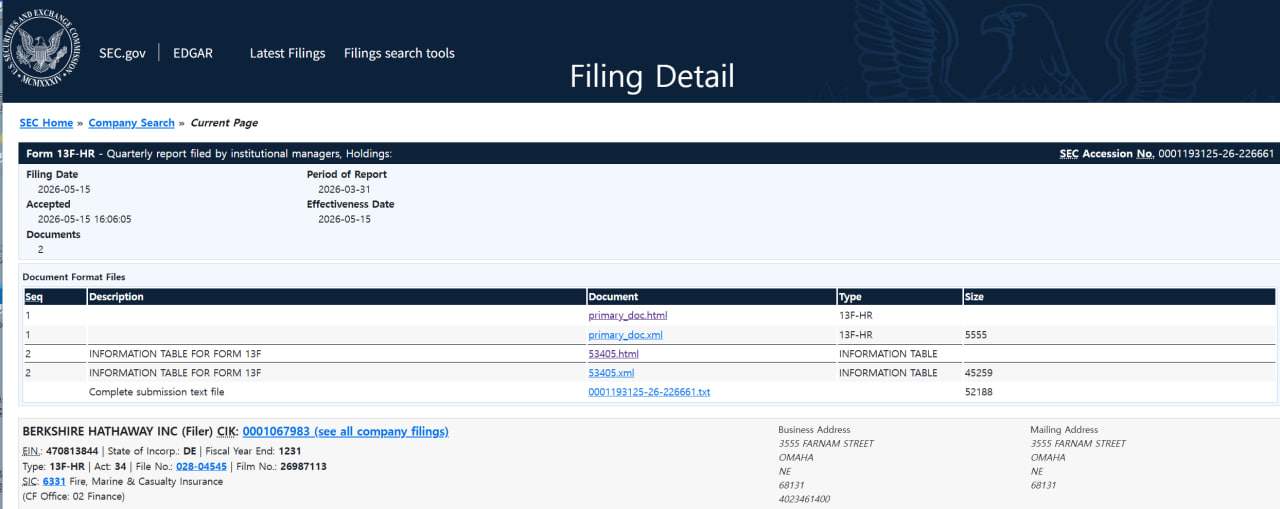Open complete submission file 0001193125-26-226661.txt

pyautogui.click(x=649, y=392)
